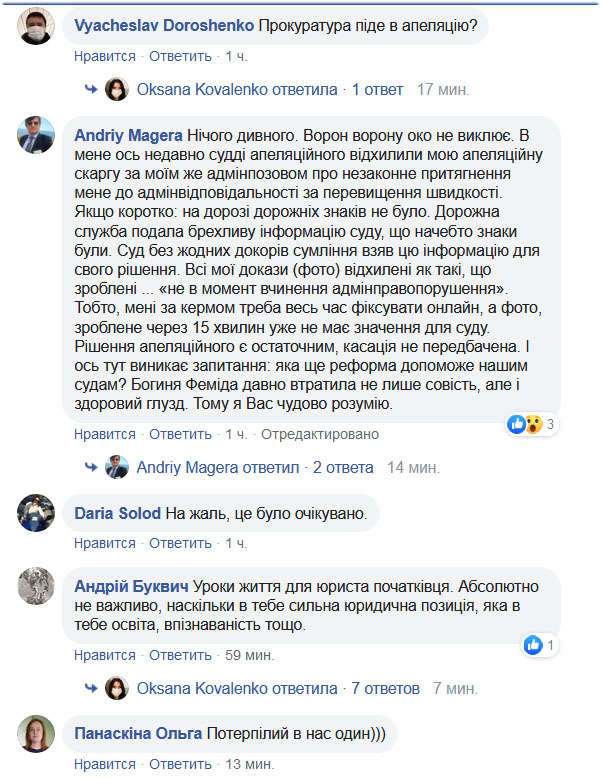Open Daria Solod's name link

117,513
